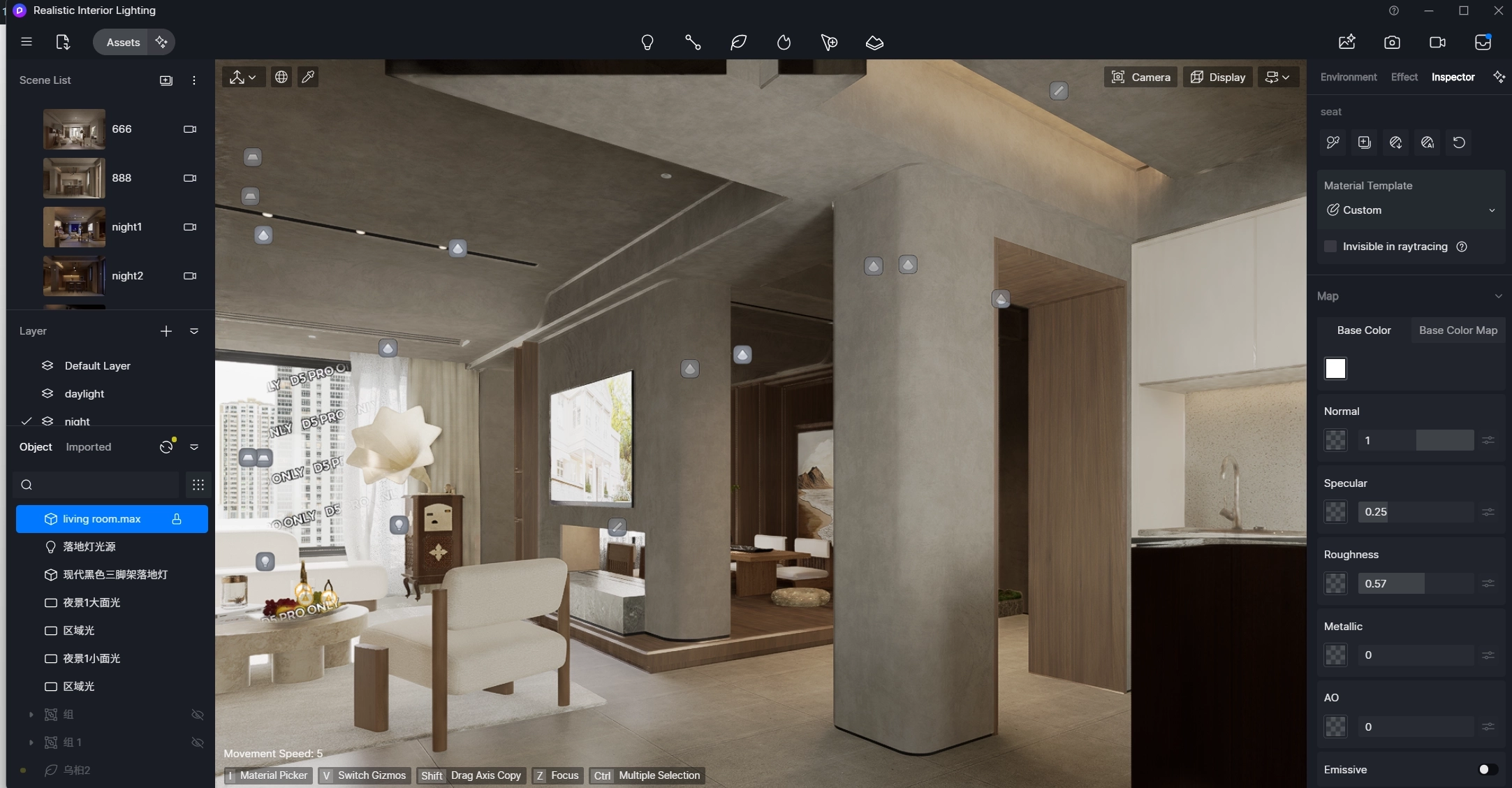
Task: Switch to the Base Color Map tab
Action: pyautogui.click(x=1458, y=330)
